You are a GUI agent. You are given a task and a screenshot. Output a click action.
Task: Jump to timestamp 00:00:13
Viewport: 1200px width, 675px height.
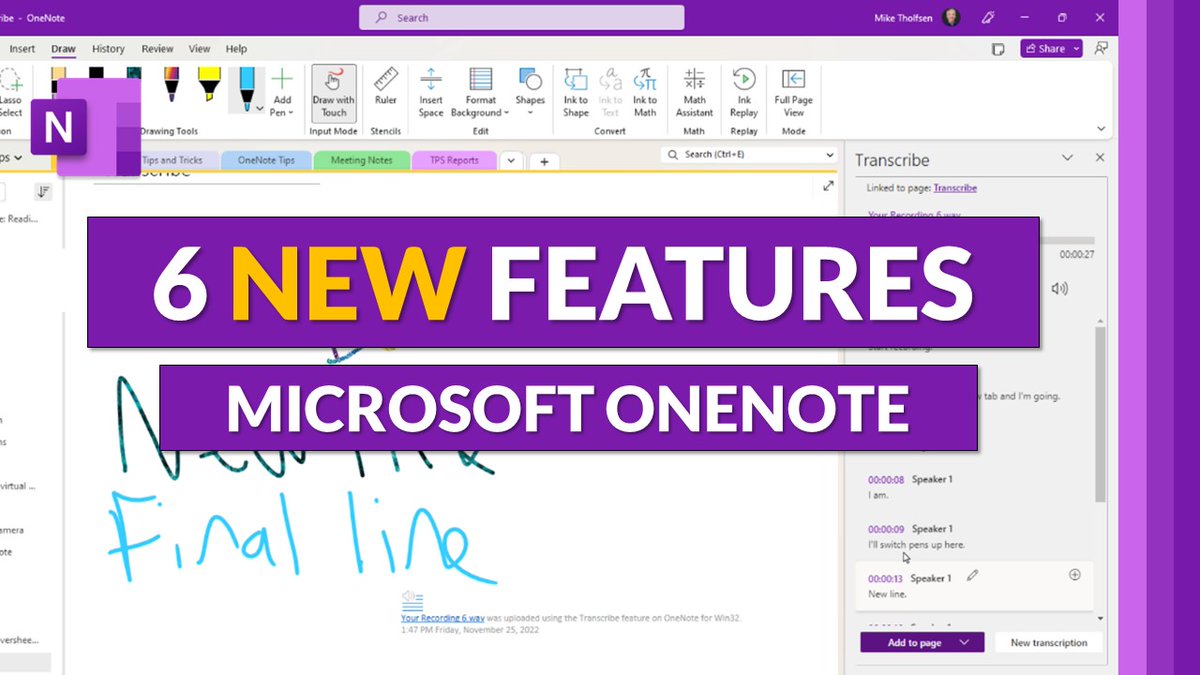[x=886, y=579]
